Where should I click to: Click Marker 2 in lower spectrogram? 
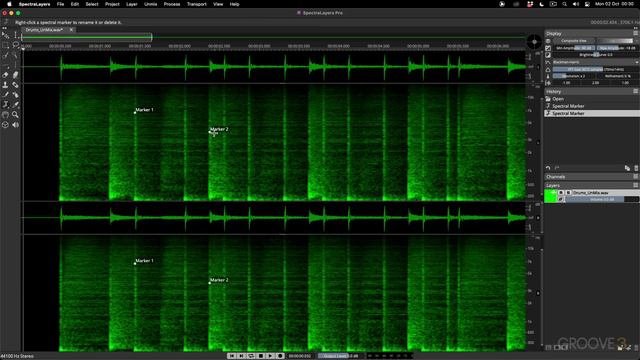coord(219,280)
